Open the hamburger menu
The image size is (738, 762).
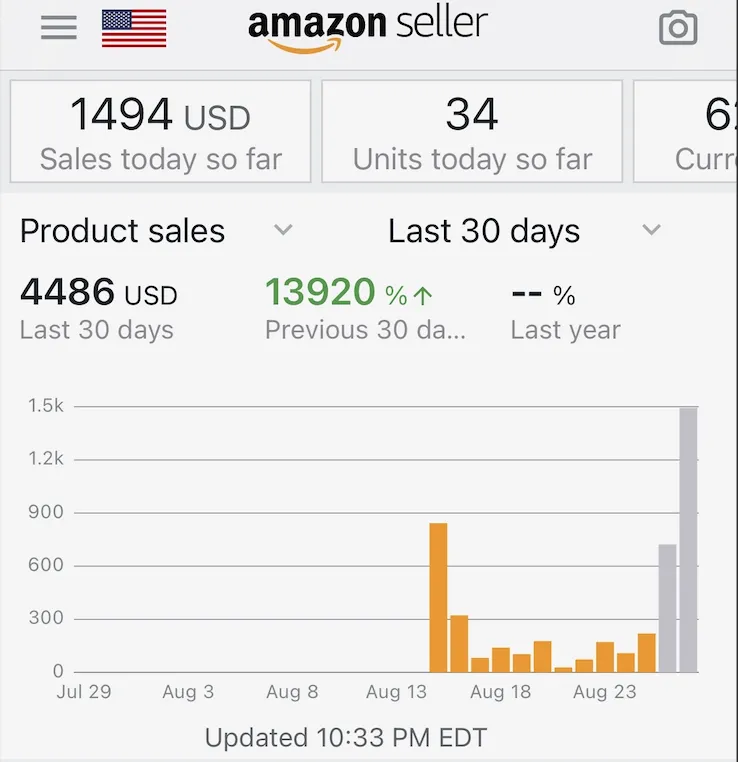coord(58,27)
